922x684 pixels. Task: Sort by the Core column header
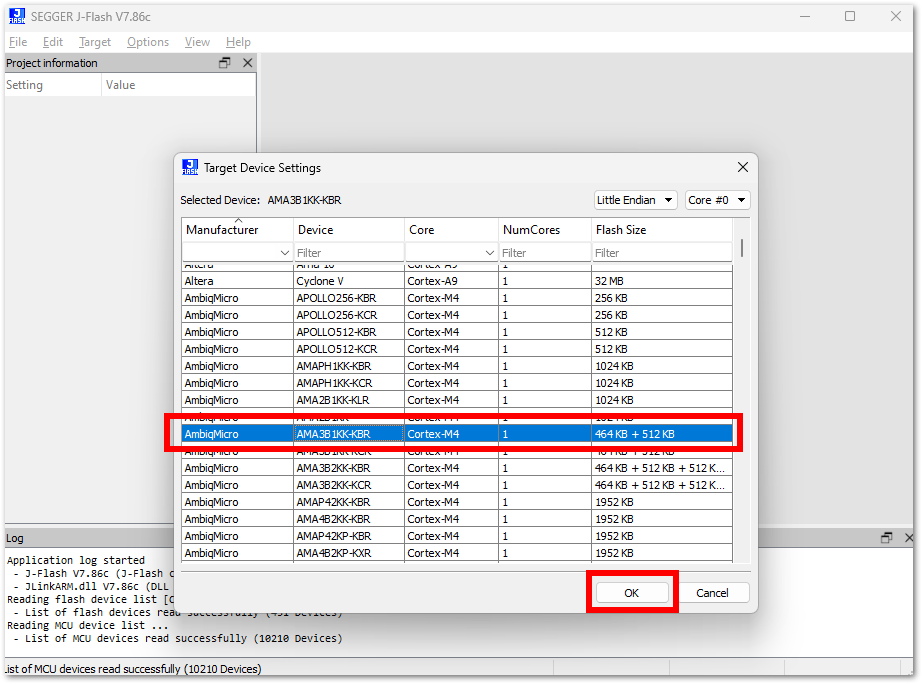click(x=451, y=230)
